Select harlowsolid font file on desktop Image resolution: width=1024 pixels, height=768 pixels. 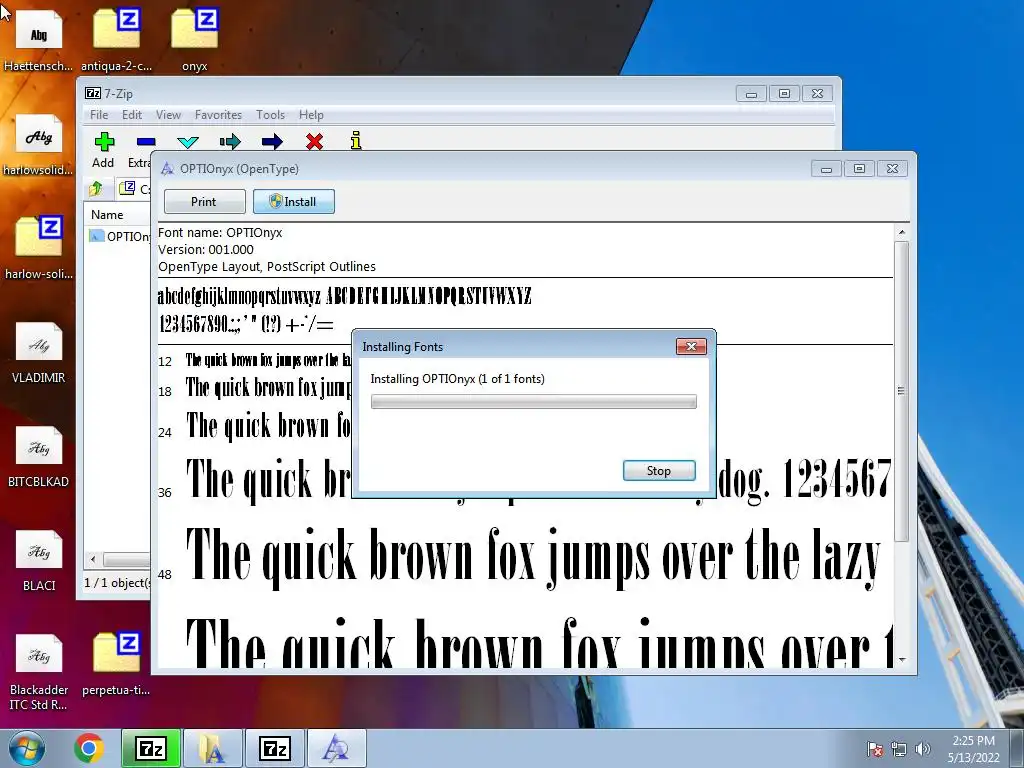39,144
